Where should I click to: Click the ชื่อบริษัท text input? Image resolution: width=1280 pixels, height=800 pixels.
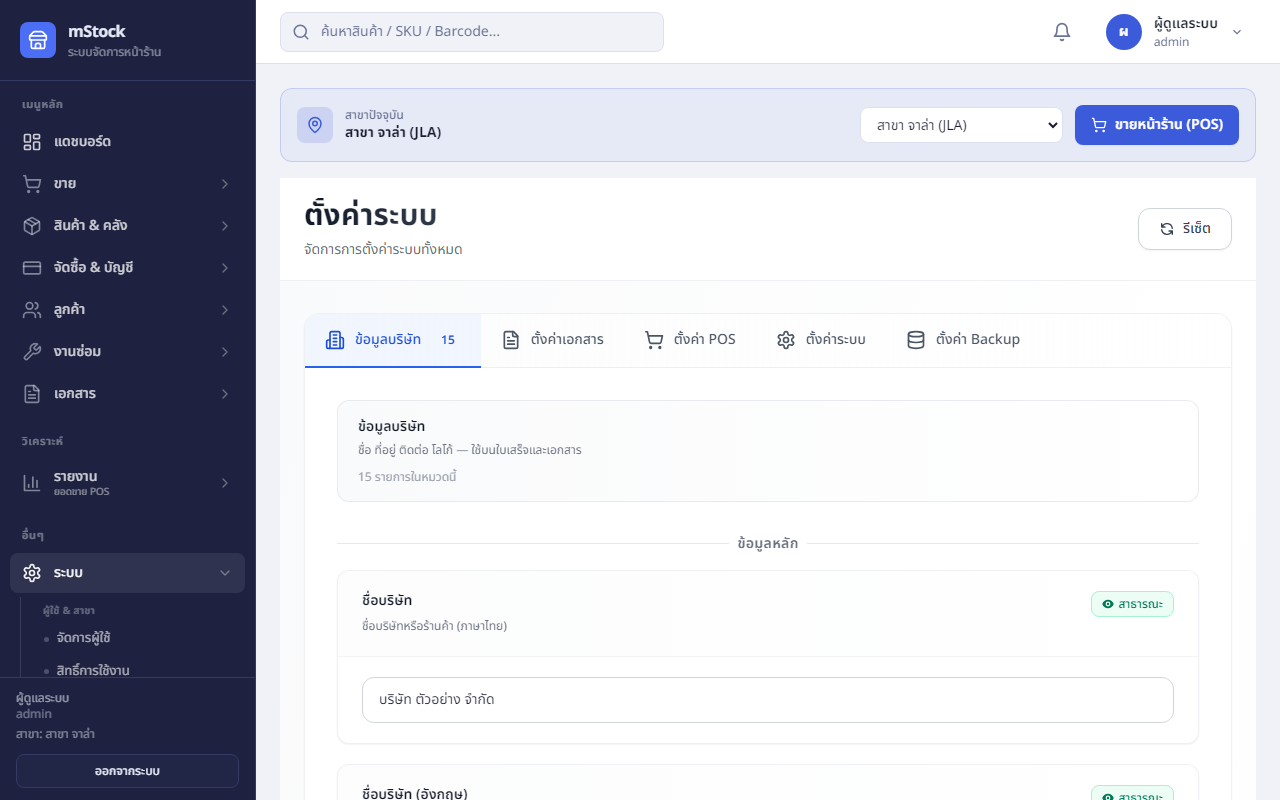(768, 700)
